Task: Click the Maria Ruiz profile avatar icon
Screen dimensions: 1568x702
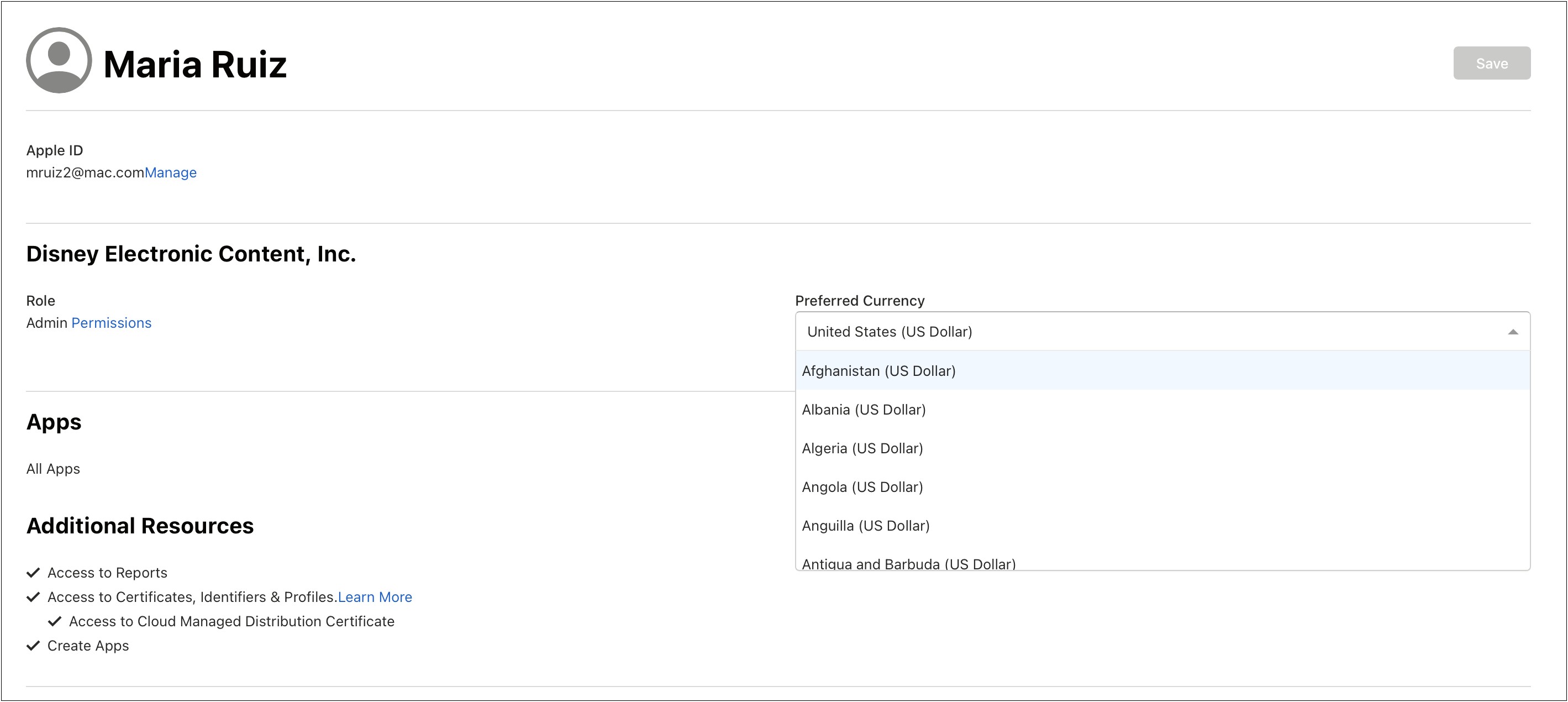Action: (x=59, y=60)
